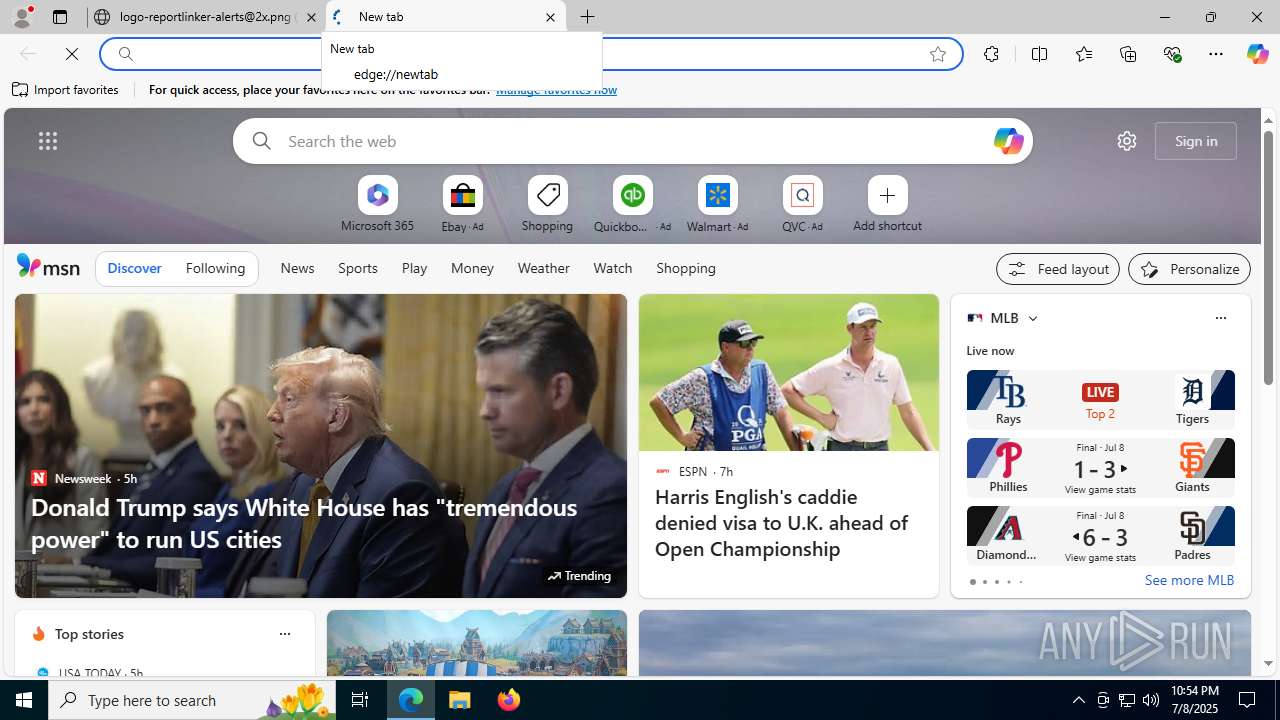Open the Phillies vs Giants game stats

(x=1100, y=467)
